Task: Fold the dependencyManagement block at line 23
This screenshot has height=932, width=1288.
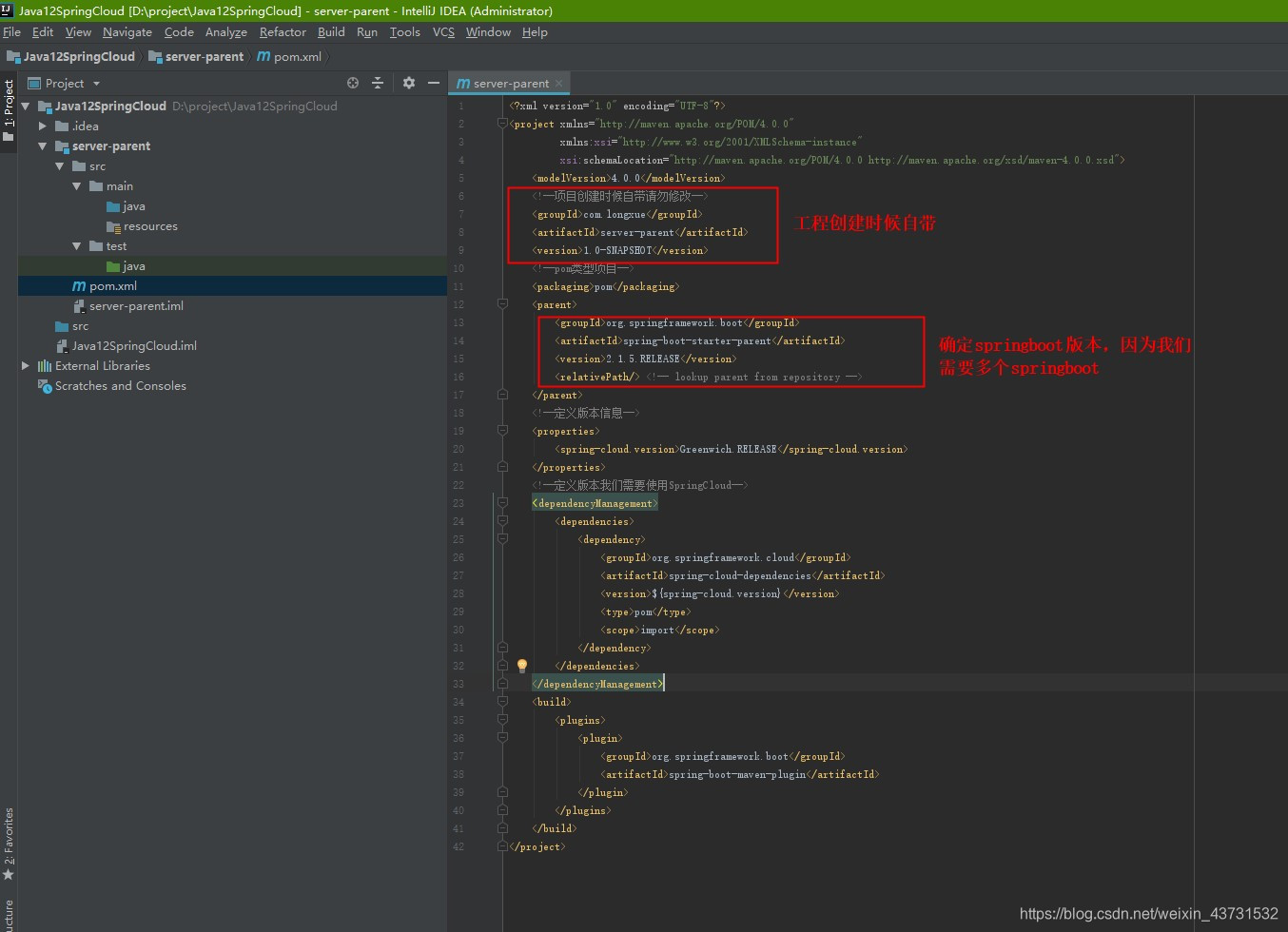Action: pos(502,503)
